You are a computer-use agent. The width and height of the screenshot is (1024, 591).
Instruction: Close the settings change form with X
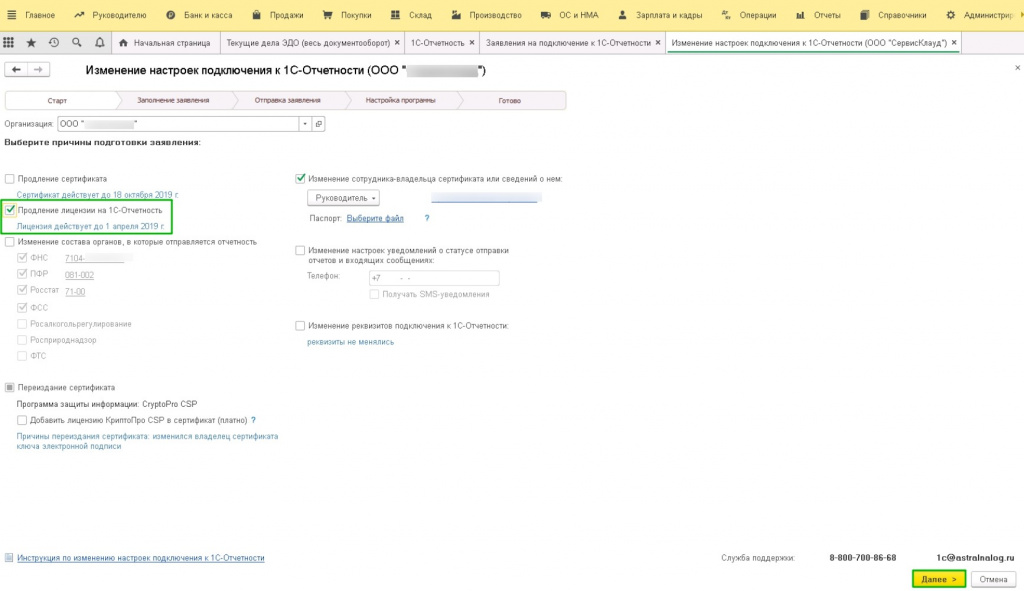[1017, 68]
